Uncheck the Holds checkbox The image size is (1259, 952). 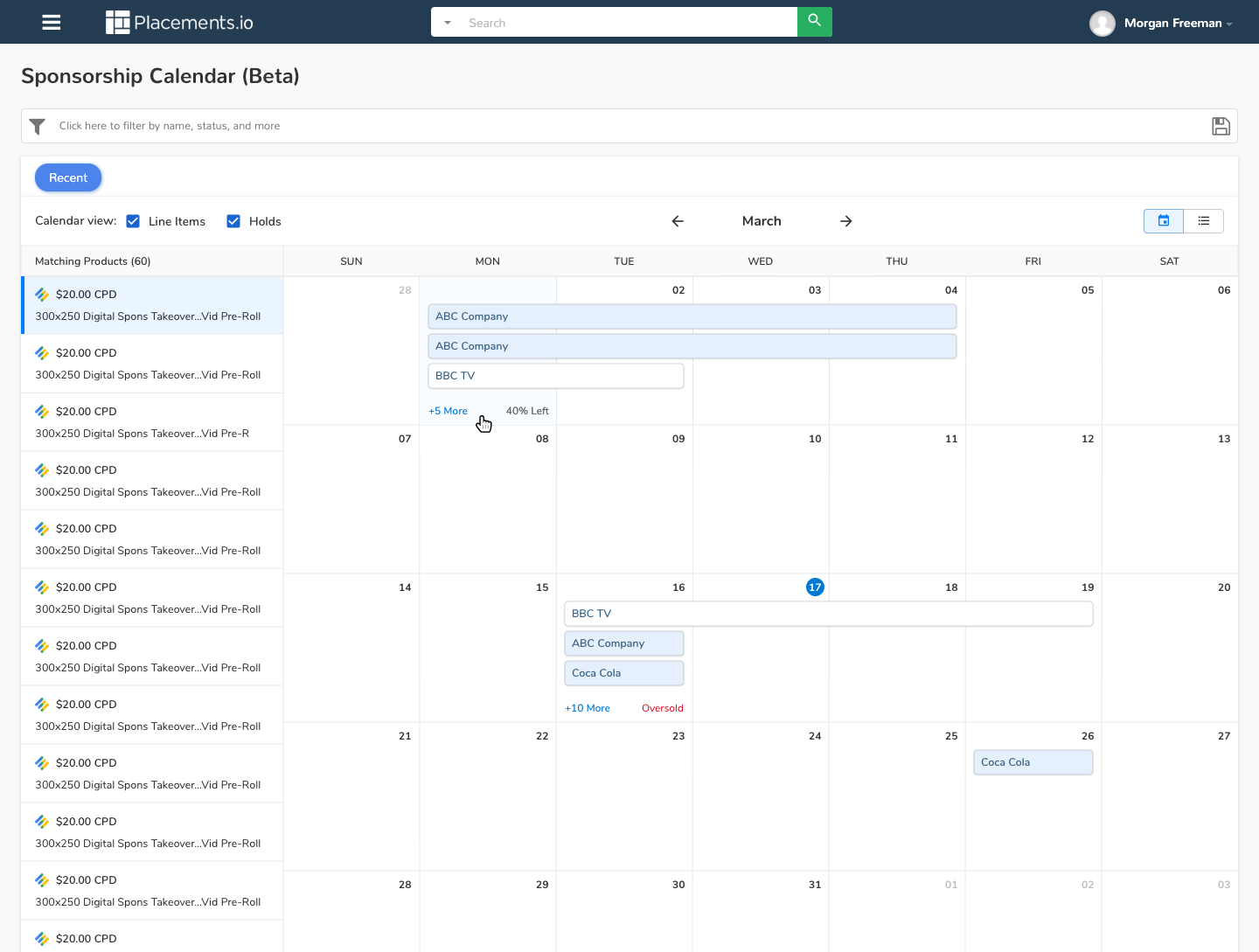click(233, 221)
